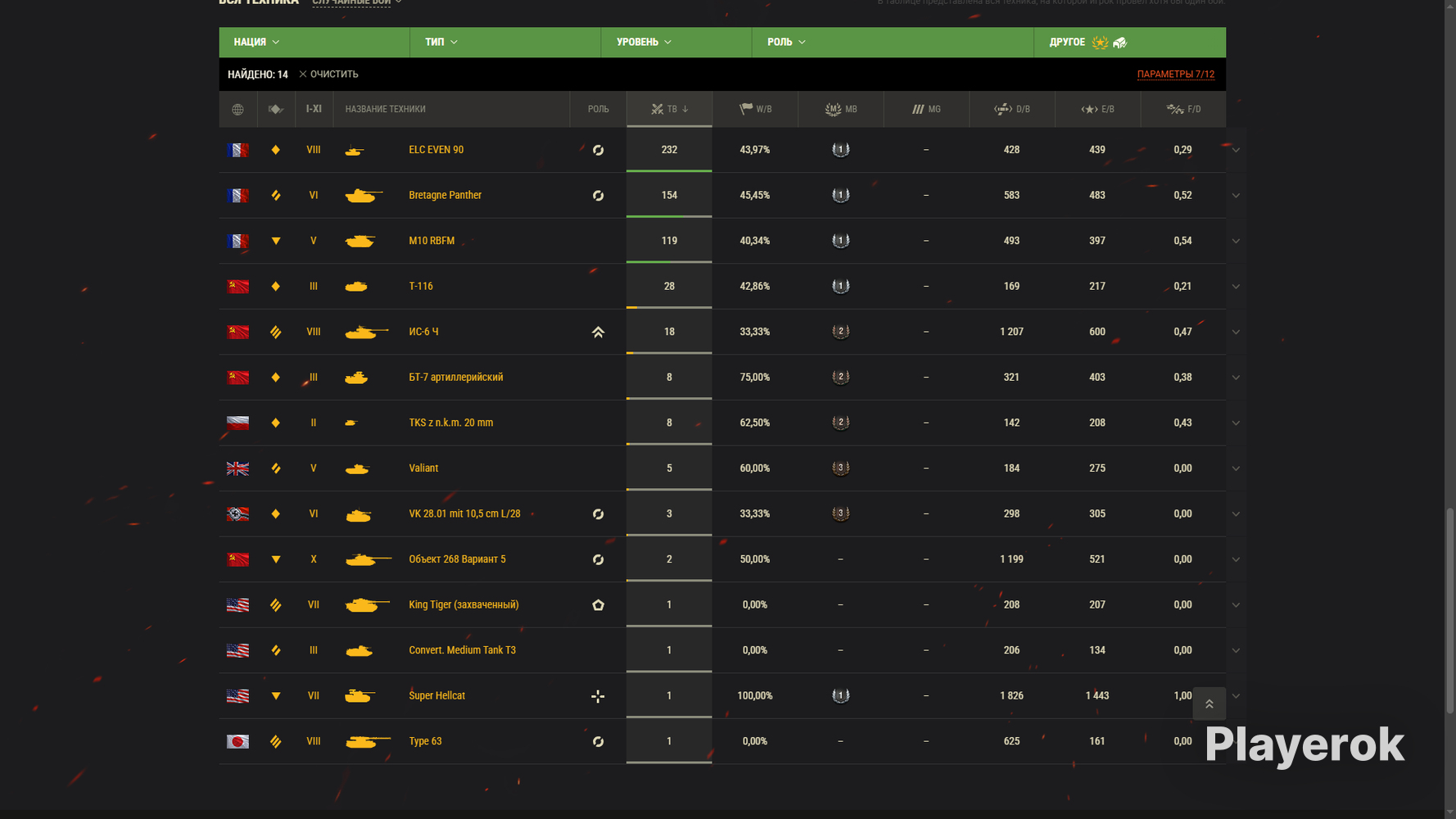Viewport: 1456px width, 819px height.
Task: Open БТ-7 артиллерийский vehicle link
Action: pos(456,377)
